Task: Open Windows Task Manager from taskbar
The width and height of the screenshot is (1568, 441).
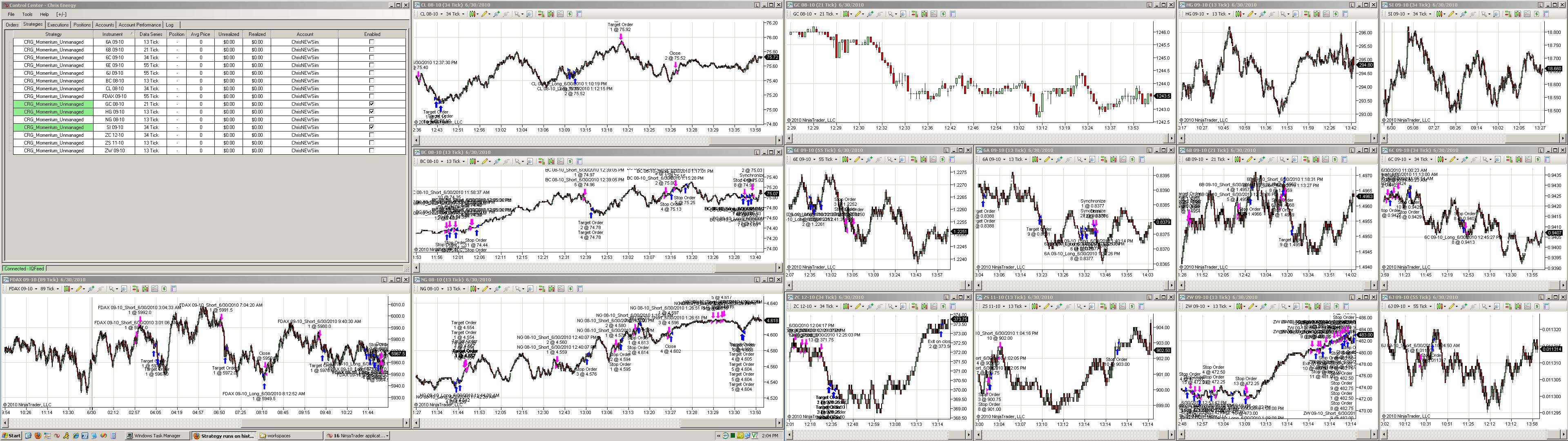Action: (158, 436)
